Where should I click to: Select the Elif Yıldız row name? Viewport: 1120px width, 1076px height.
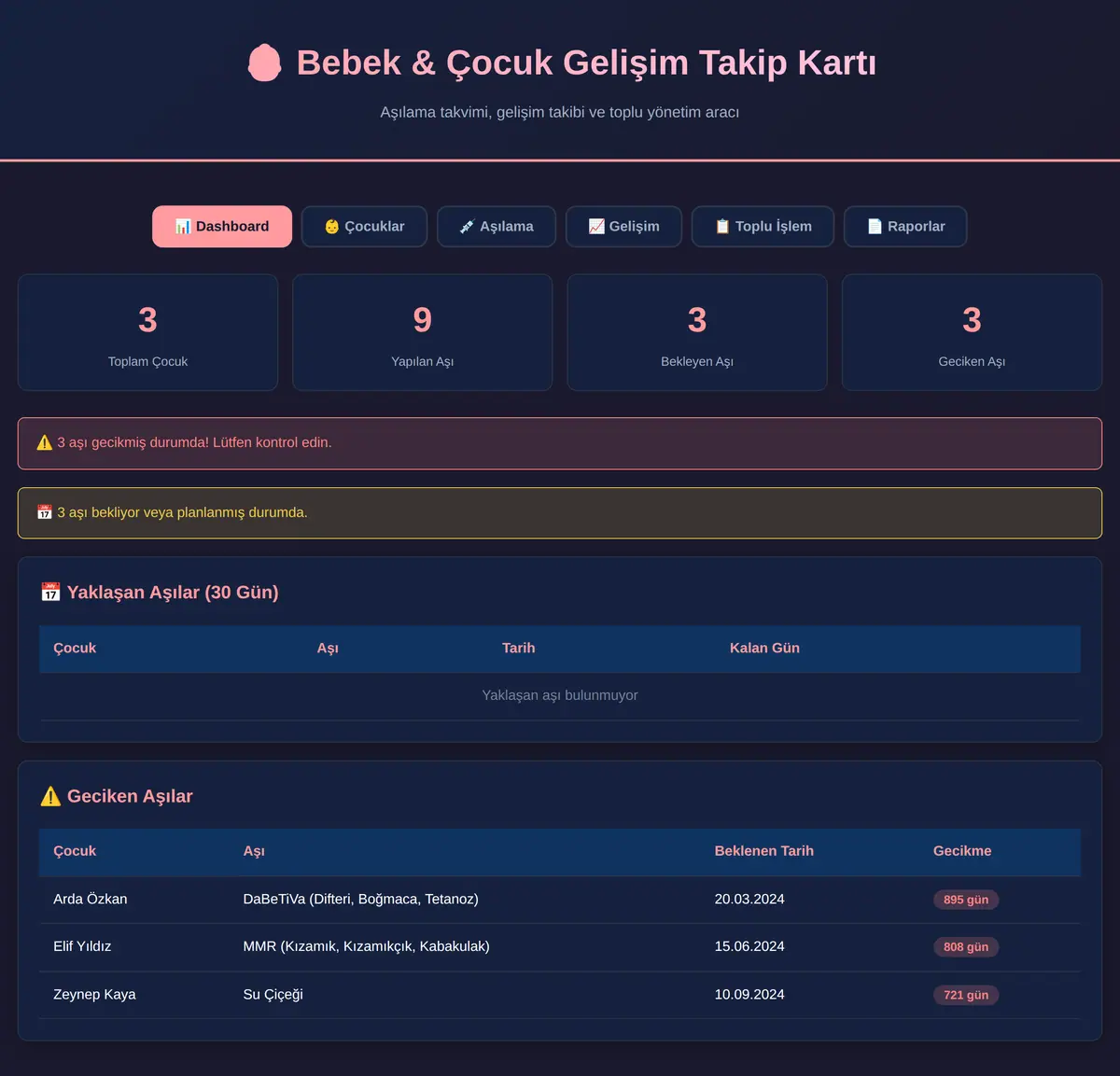pos(82,946)
